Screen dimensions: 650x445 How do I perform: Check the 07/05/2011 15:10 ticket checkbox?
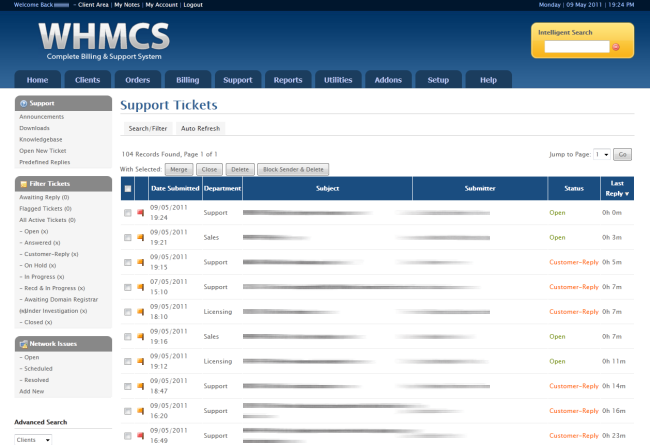tap(128, 287)
